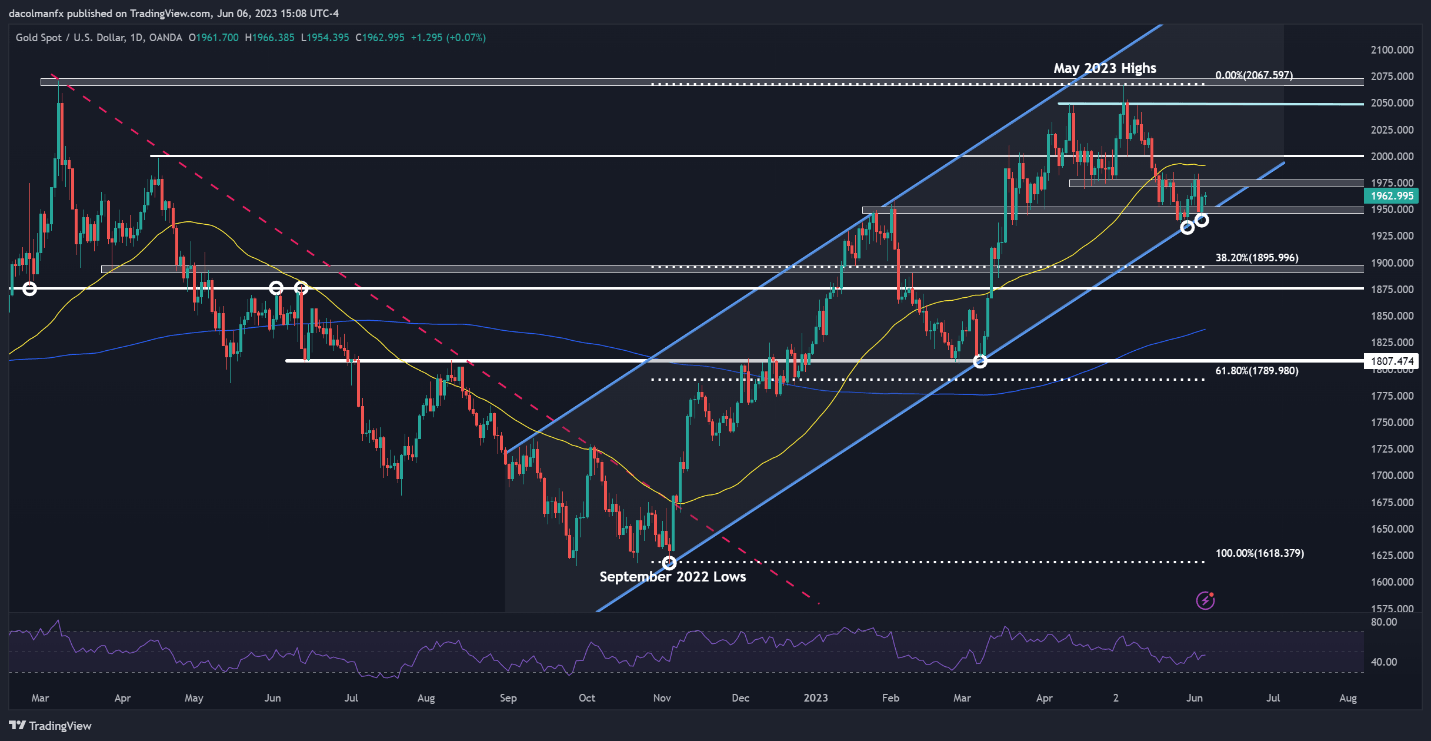Click the current price label 1962.995
Viewport: 1431px width, 741px height.
(x=1391, y=196)
